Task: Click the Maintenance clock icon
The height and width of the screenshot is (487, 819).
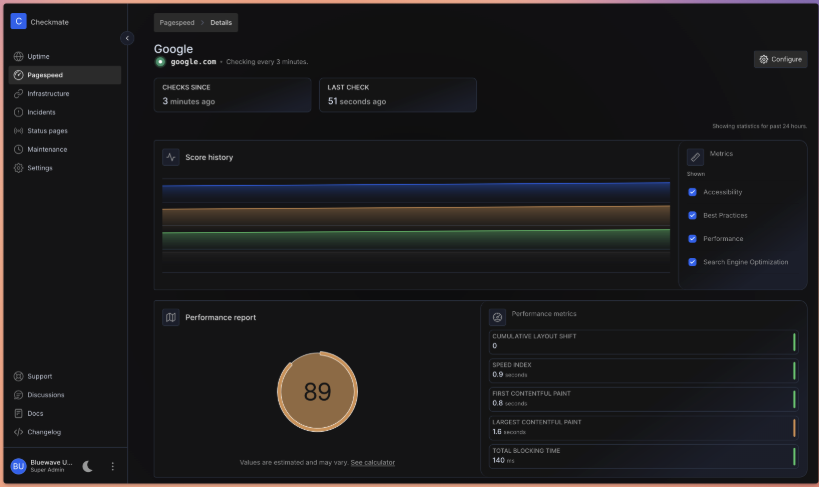Action: click(18, 149)
